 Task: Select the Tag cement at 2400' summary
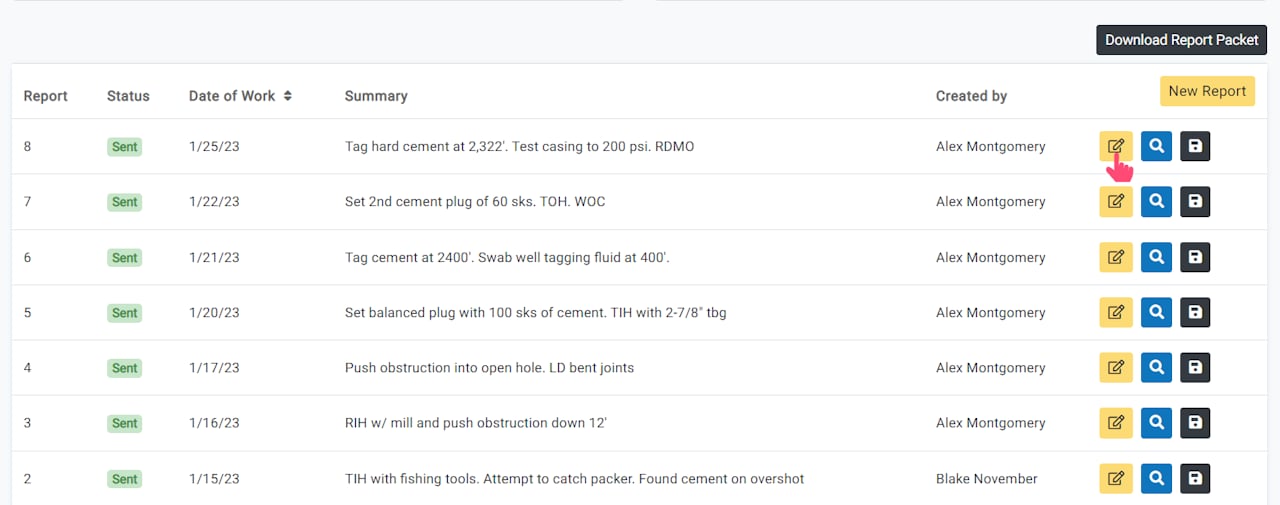click(507, 257)
